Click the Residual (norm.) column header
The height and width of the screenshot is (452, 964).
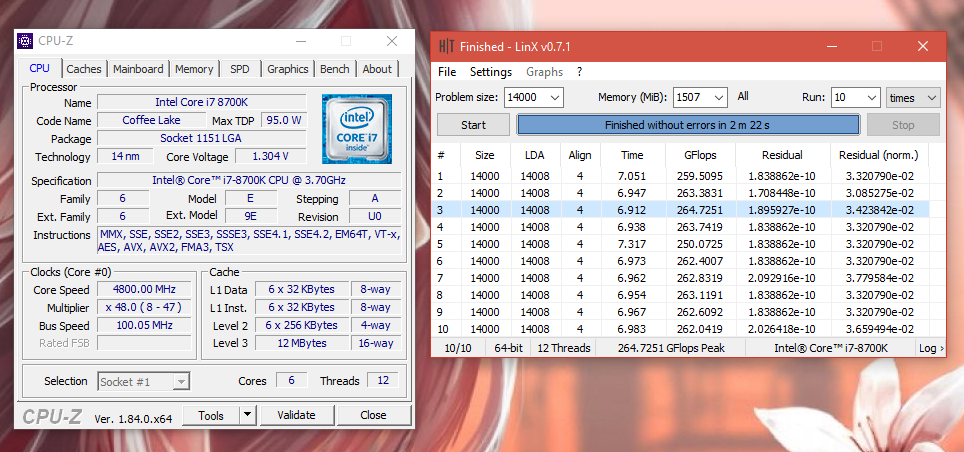879,156
